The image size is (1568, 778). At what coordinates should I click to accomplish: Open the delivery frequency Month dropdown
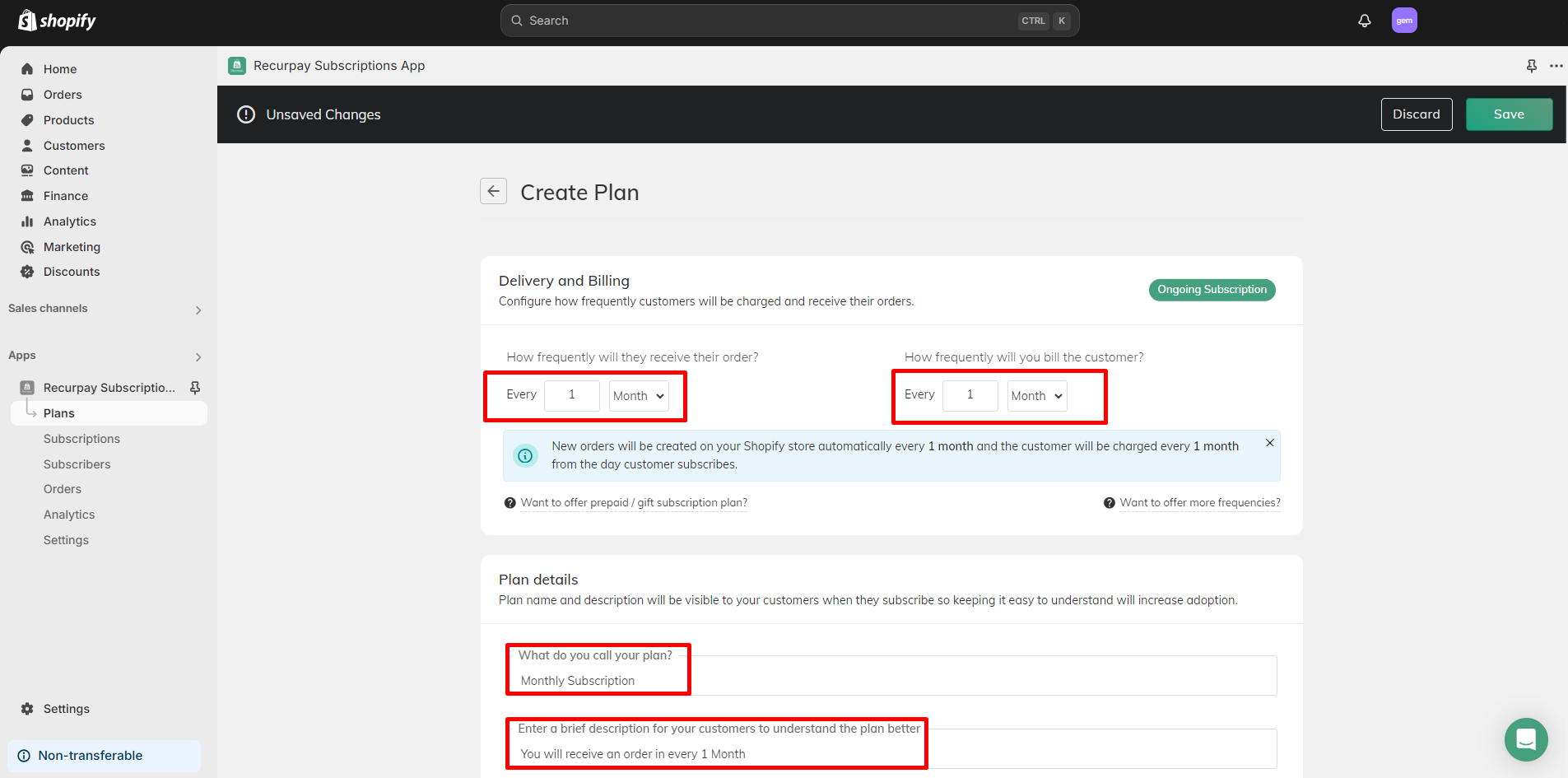pyautogui.click(x=638, y=395)
